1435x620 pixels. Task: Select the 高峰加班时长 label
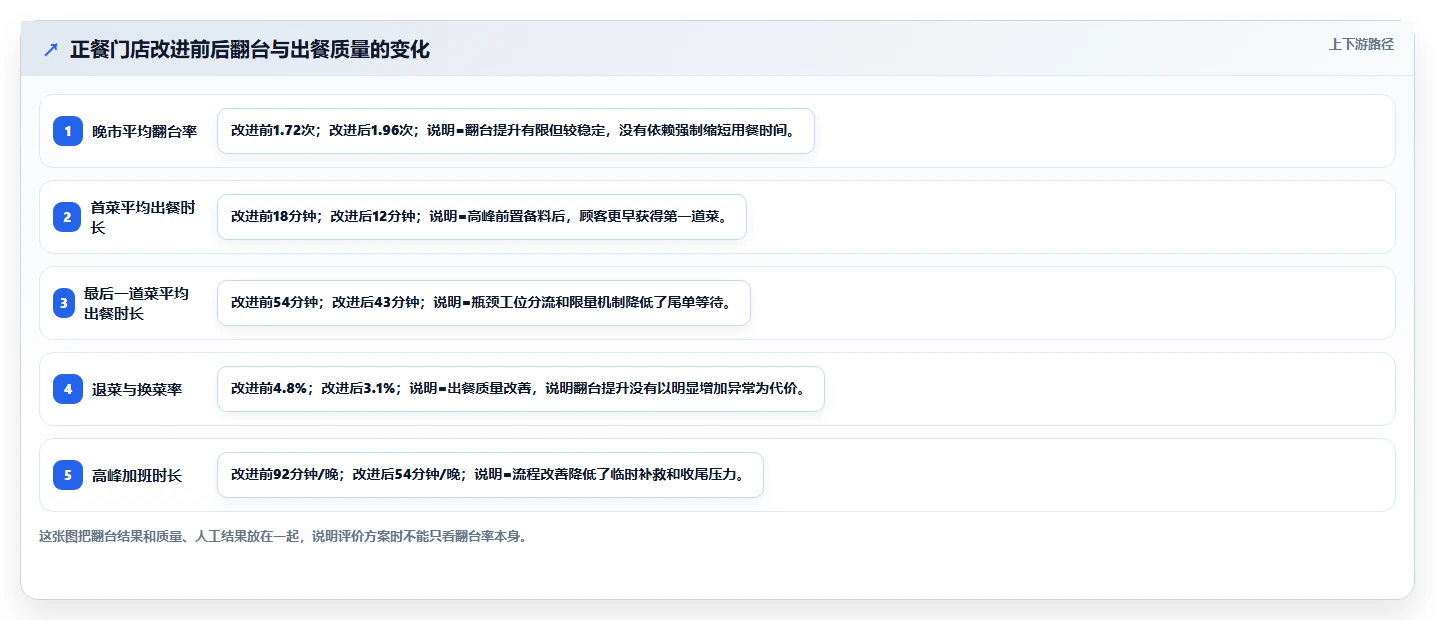point(137,475)
